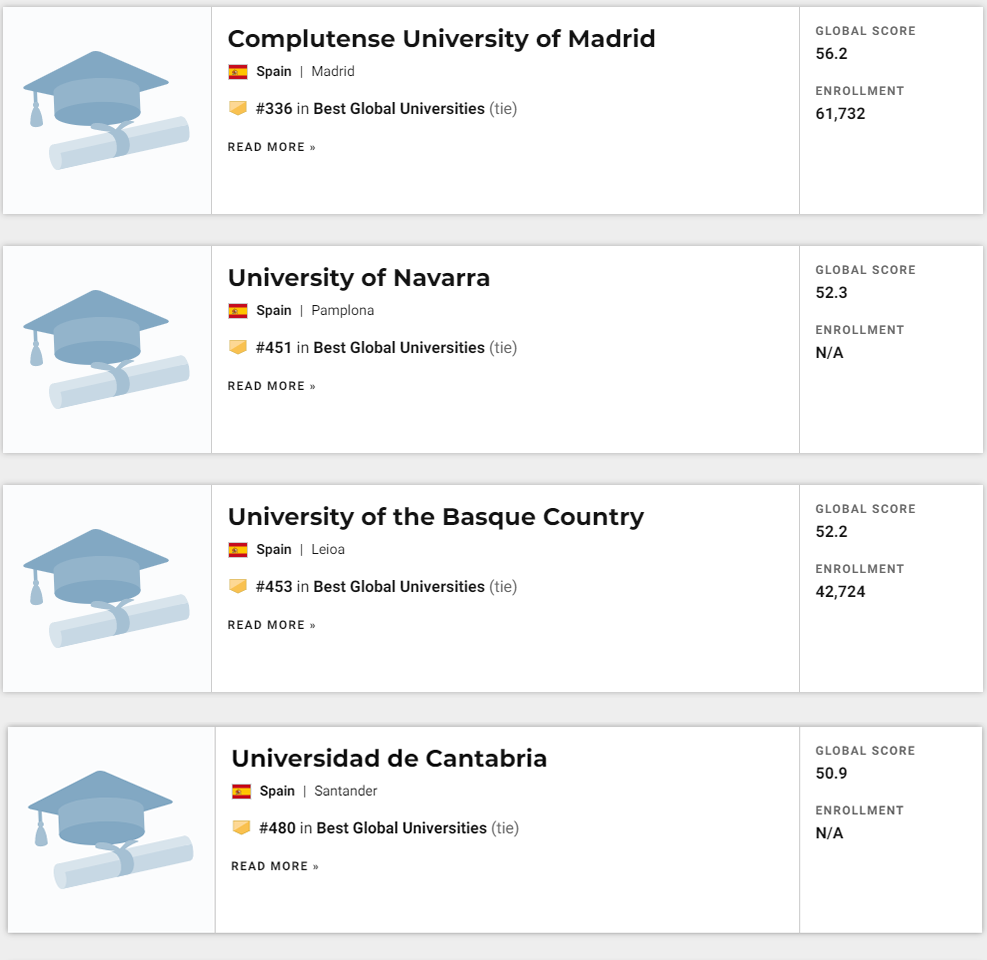Click the Spain flag icon beside Leioa
Viewport: 987px width, 960px height.
238,550
